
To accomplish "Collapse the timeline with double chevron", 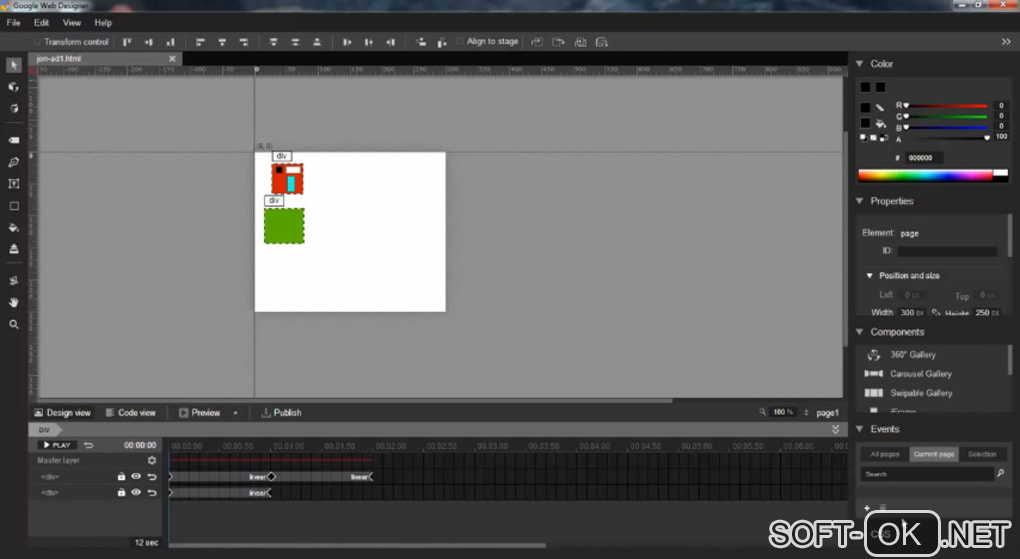I will [x=835, y=429].
